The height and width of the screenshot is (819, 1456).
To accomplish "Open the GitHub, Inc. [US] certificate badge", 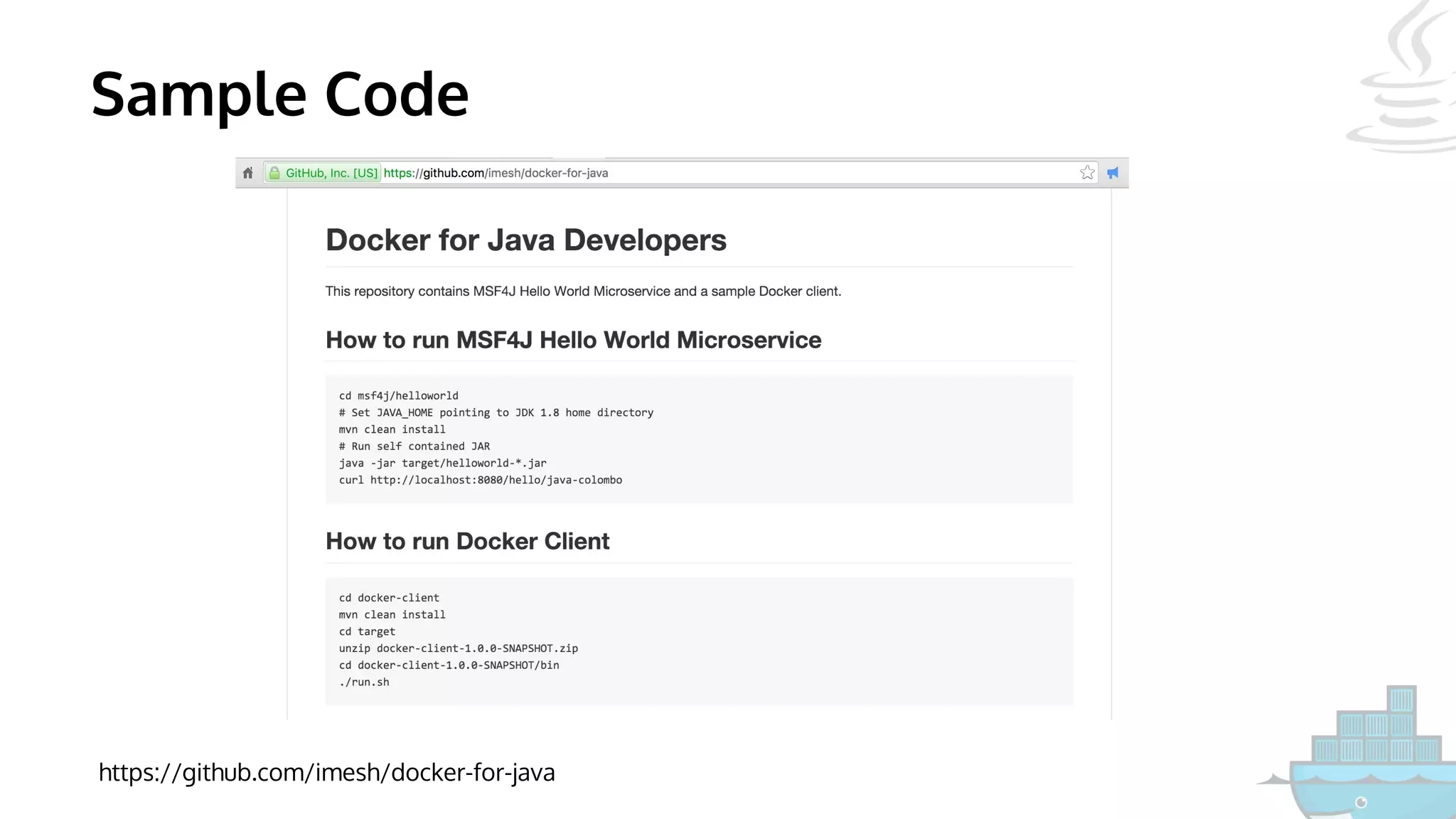I will 331,173.
